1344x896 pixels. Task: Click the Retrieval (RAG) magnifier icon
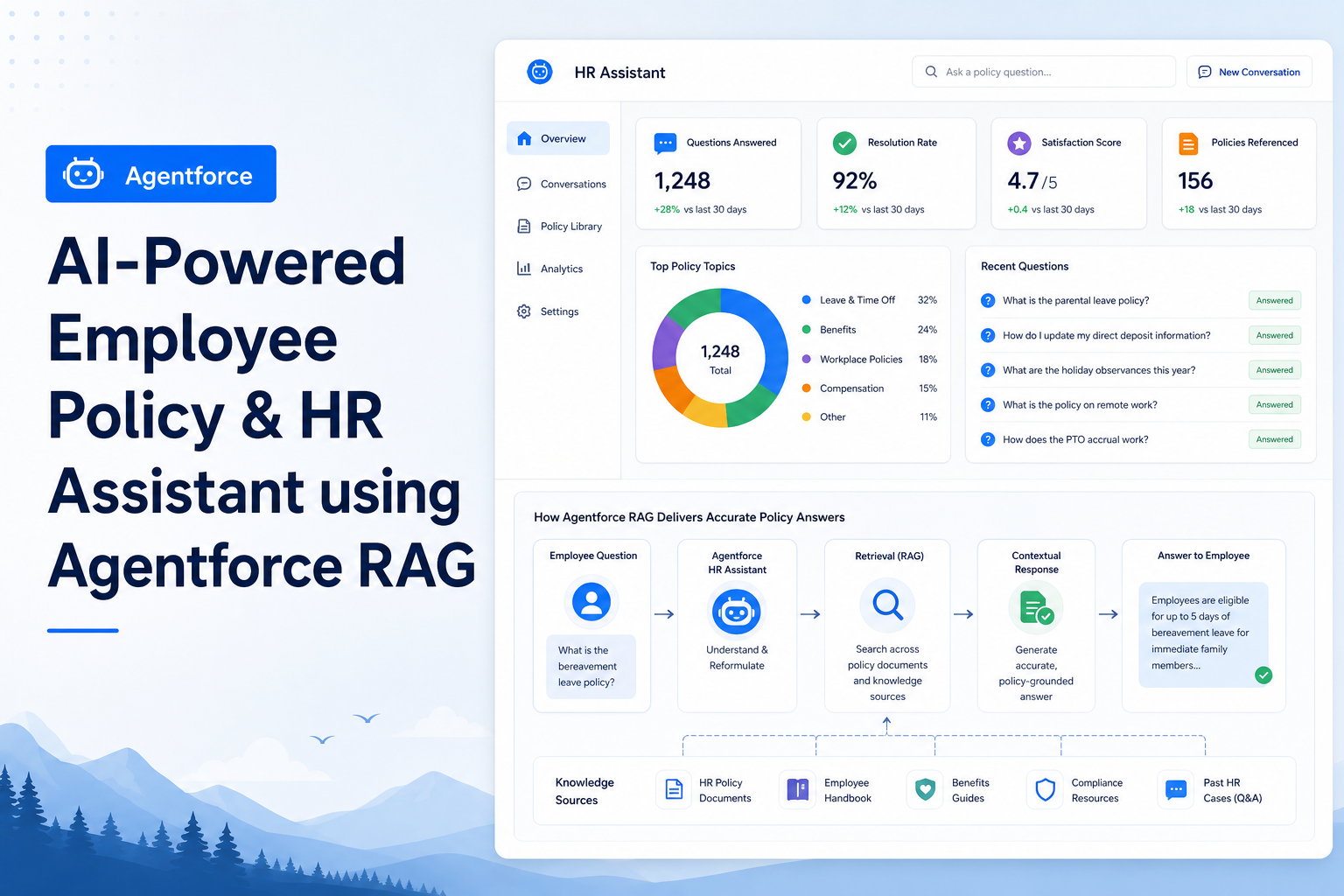[x=887, y=605]
